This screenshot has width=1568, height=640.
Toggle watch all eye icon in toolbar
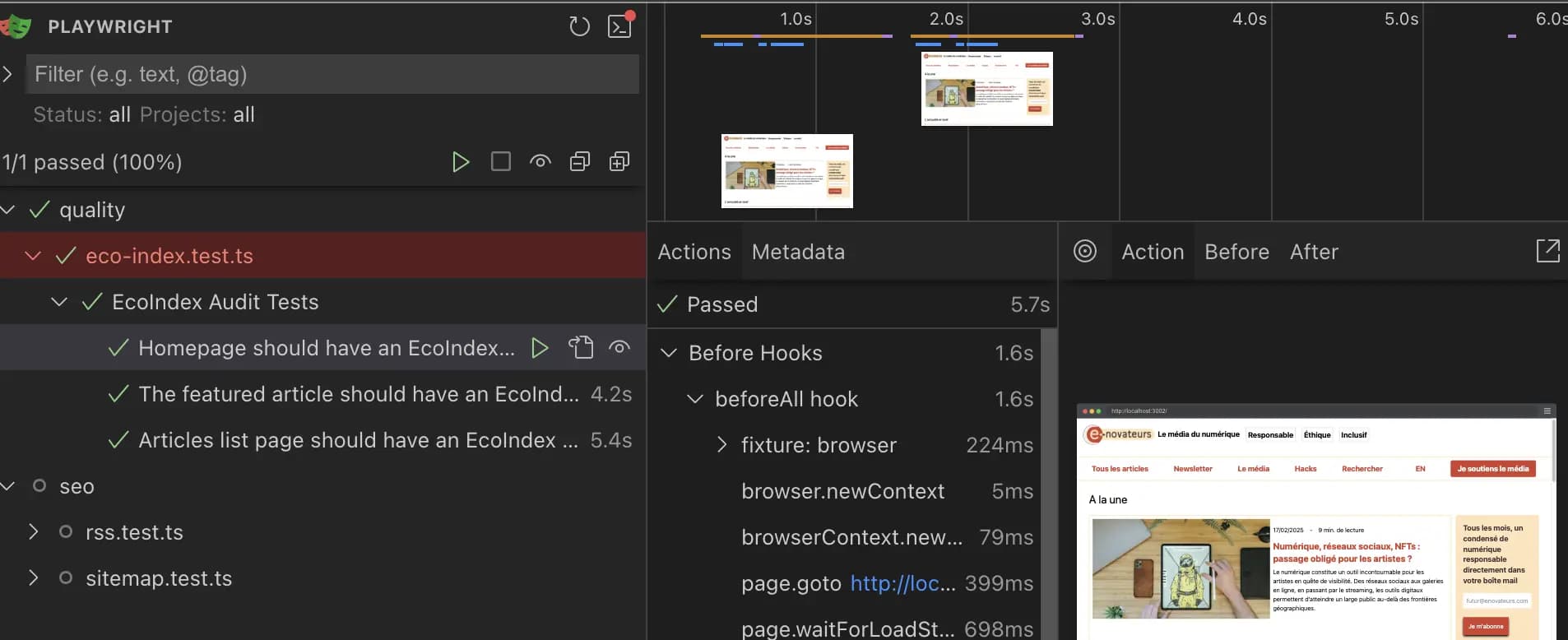(540, 162)
